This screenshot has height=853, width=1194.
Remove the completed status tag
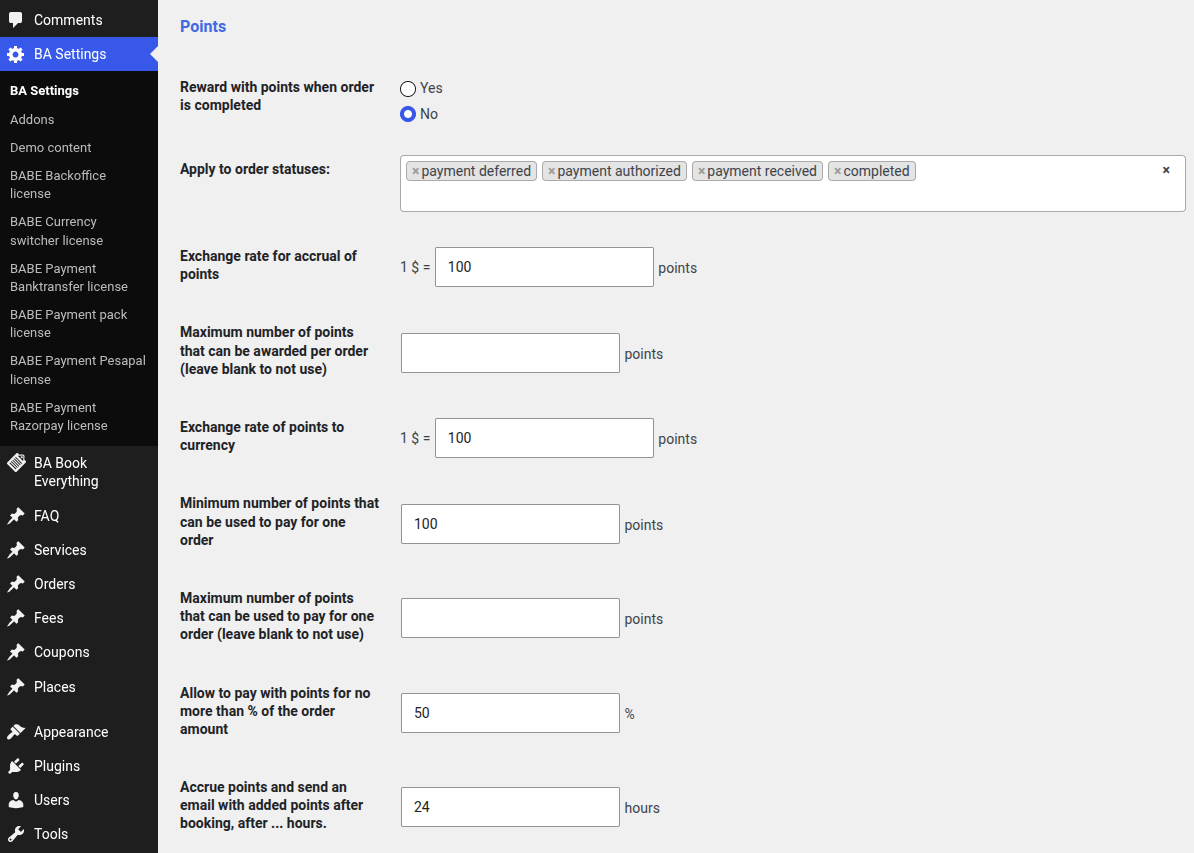point(838,171)
